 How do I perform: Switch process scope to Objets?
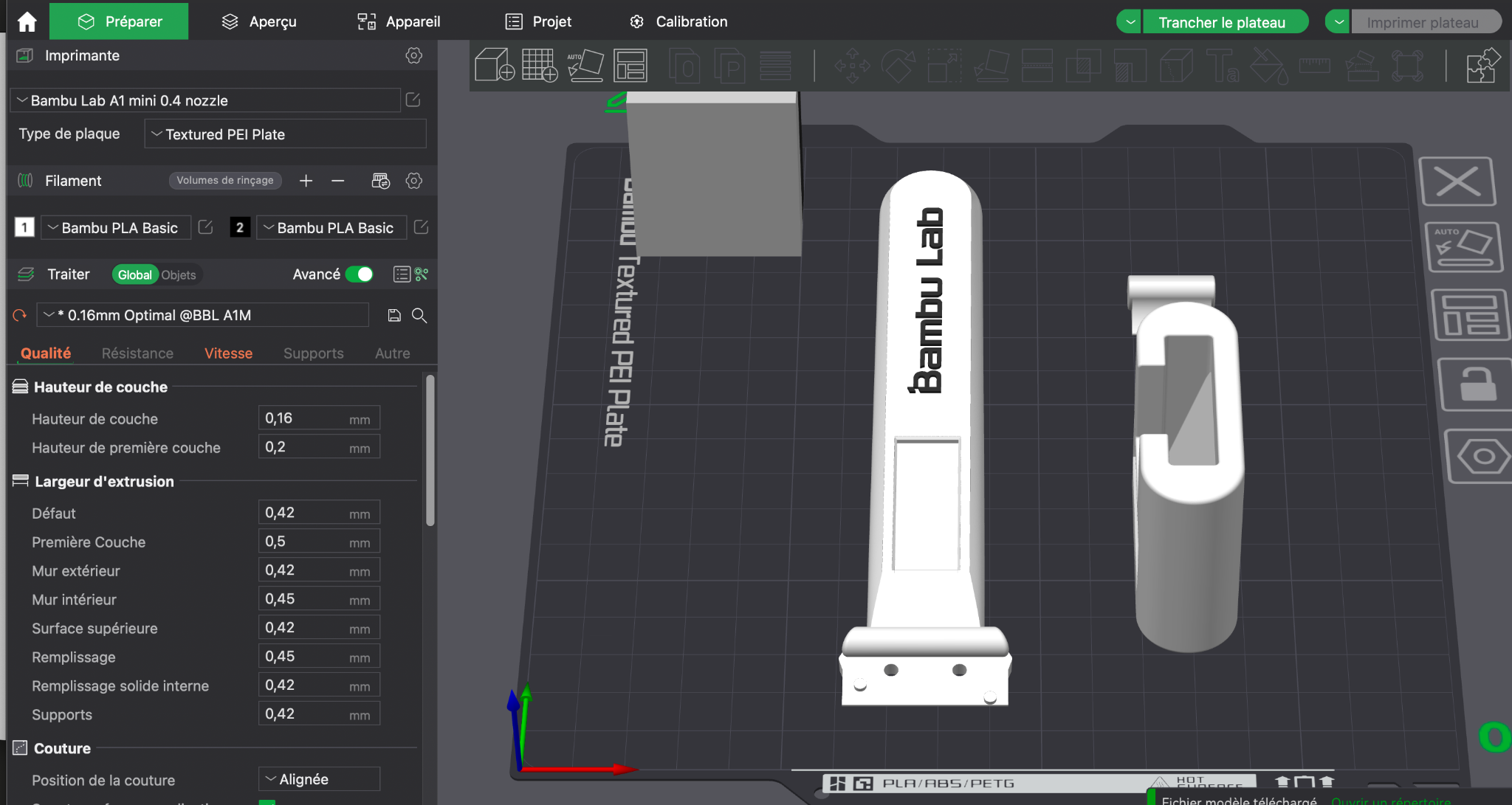click(x=179, y=274)
